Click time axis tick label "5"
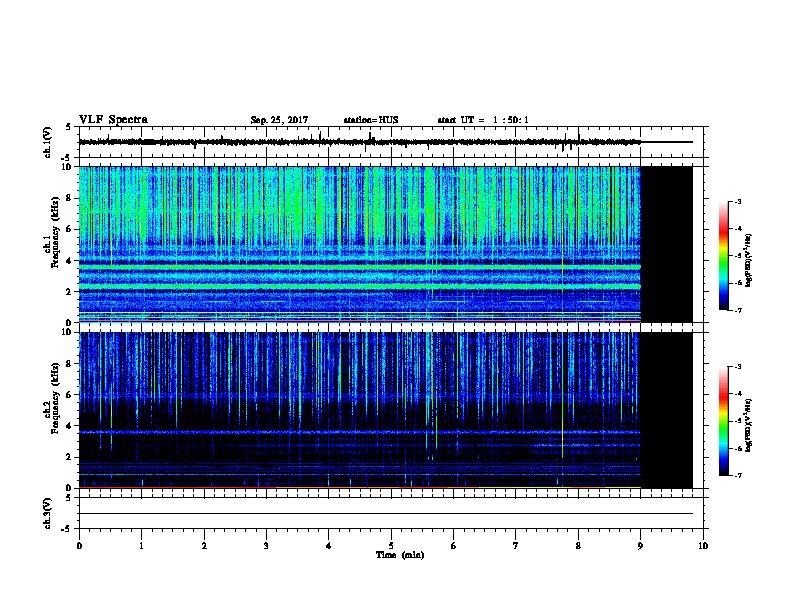 [x=391, y=546]
